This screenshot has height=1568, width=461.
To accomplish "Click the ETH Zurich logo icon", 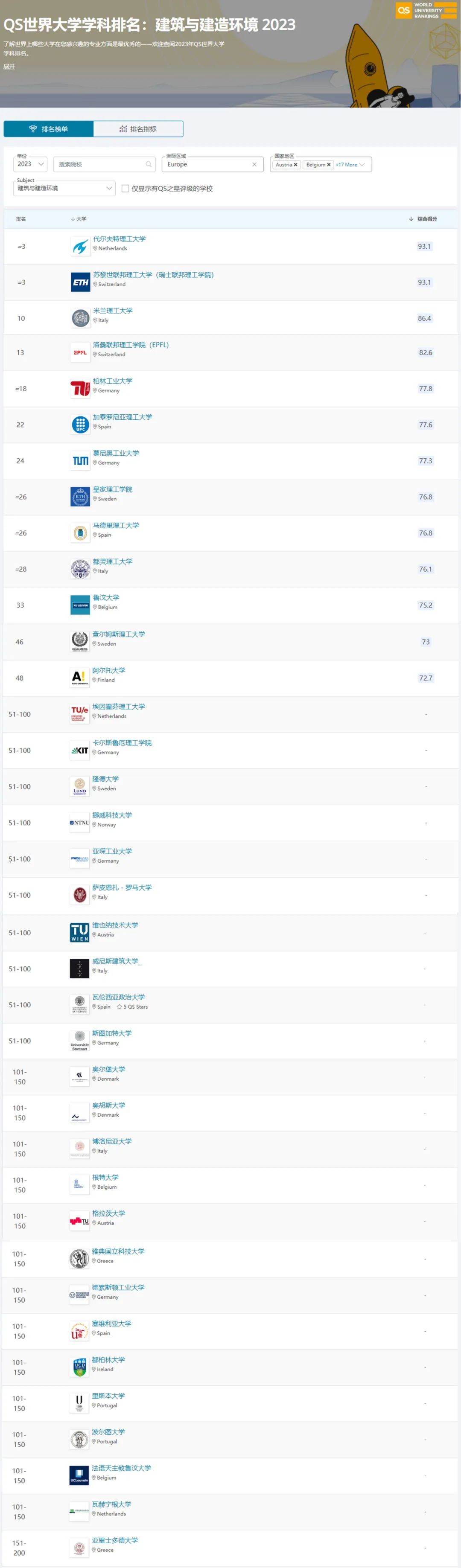I will click(x=80, y=282).
